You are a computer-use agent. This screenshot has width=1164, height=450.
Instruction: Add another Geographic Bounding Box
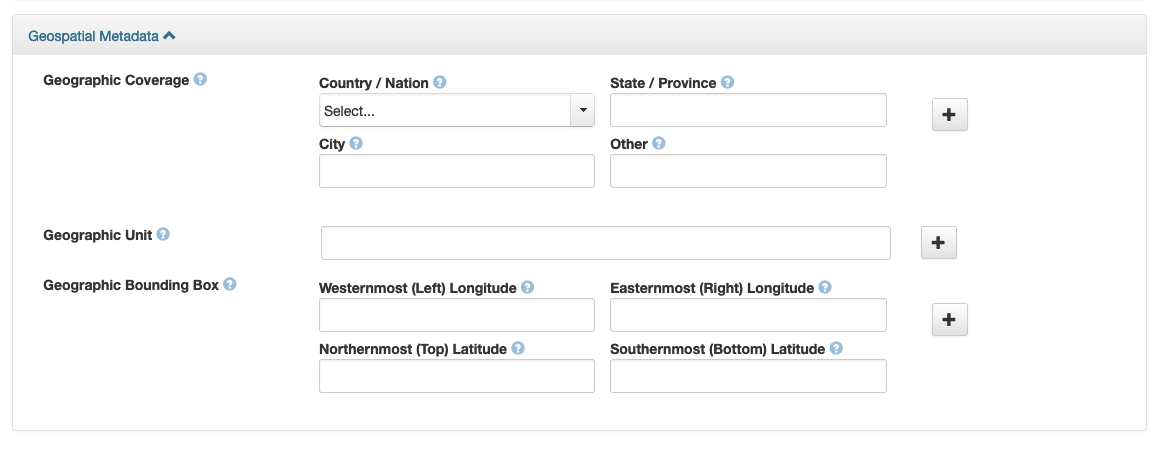949,320
